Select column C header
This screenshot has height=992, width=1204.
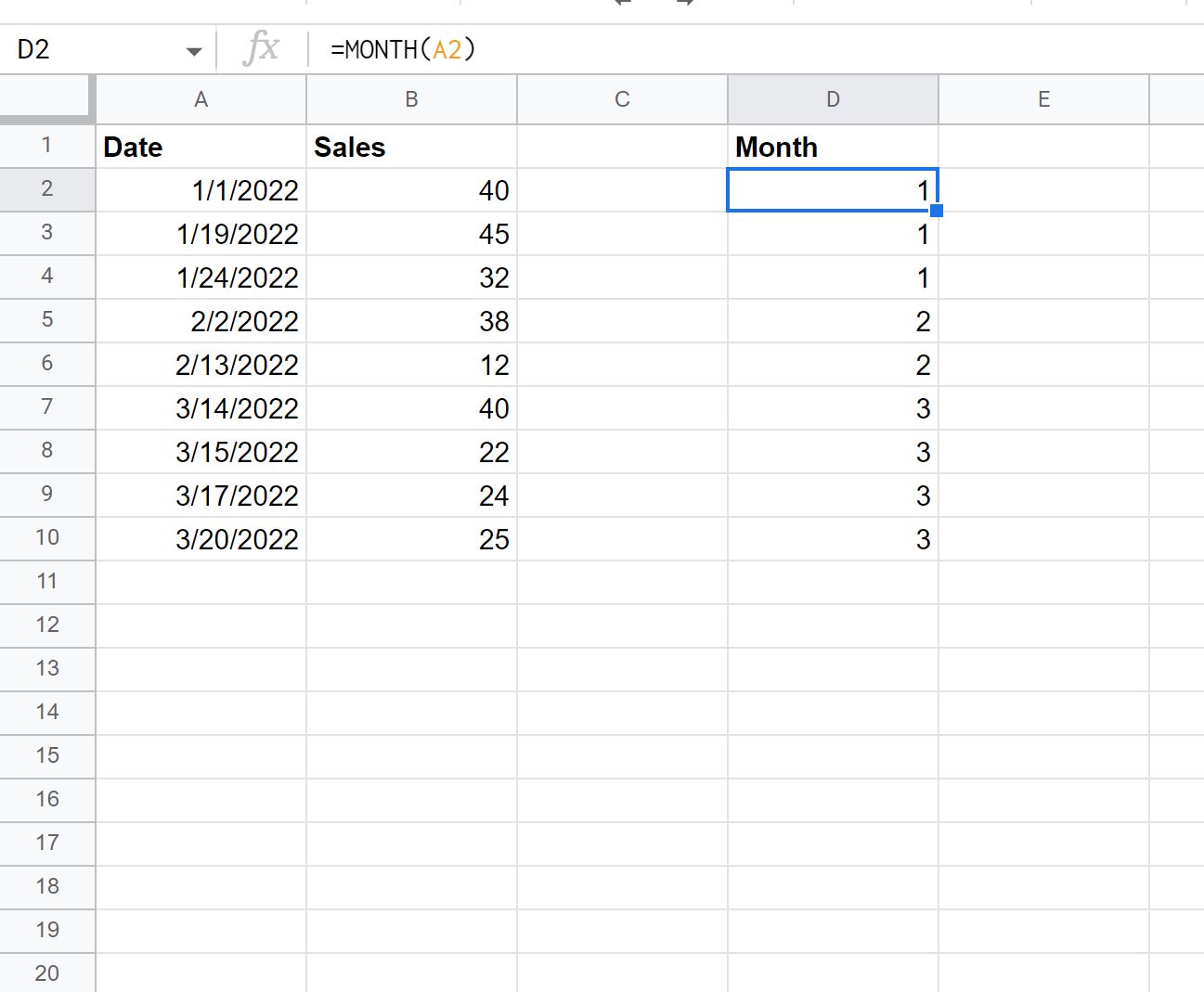pyautogui.click(x=622, y=99)
